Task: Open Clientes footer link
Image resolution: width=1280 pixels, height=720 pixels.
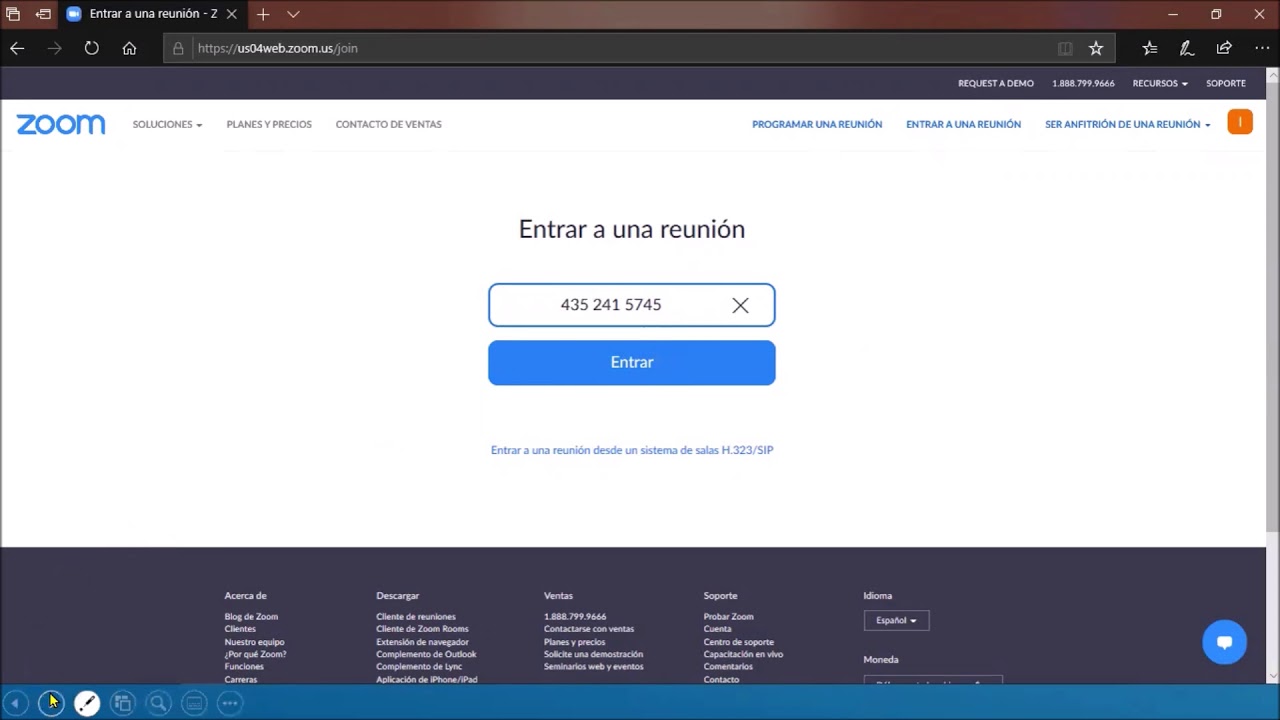Action: [x=240, y=629]
